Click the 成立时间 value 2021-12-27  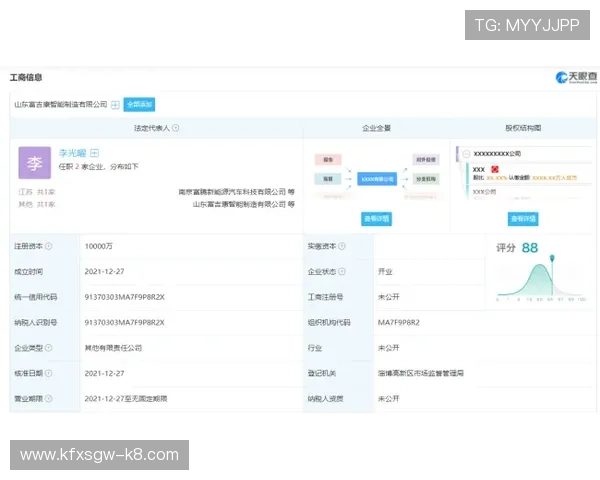point(104,271)
